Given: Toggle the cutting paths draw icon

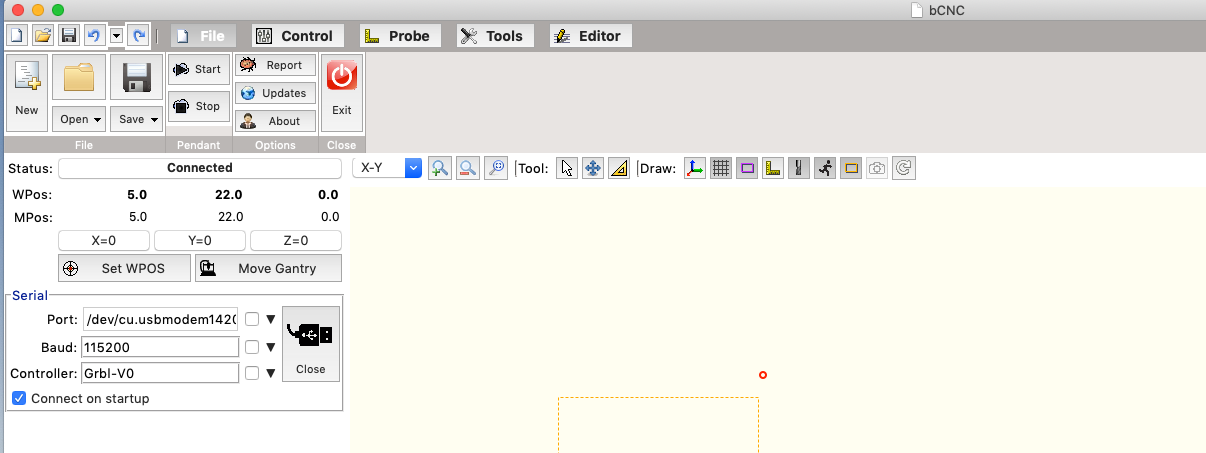Looking at the screenshot, I should pos(799,168).
